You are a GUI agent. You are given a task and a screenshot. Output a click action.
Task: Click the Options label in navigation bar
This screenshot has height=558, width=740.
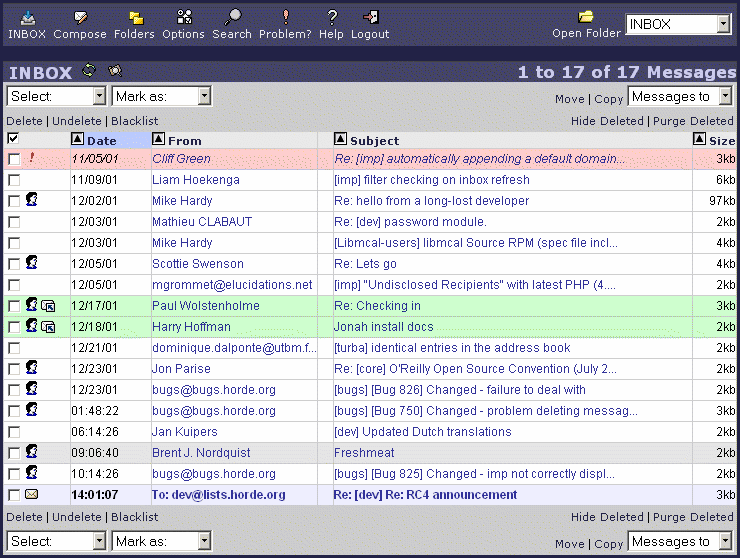pos(183,34)
